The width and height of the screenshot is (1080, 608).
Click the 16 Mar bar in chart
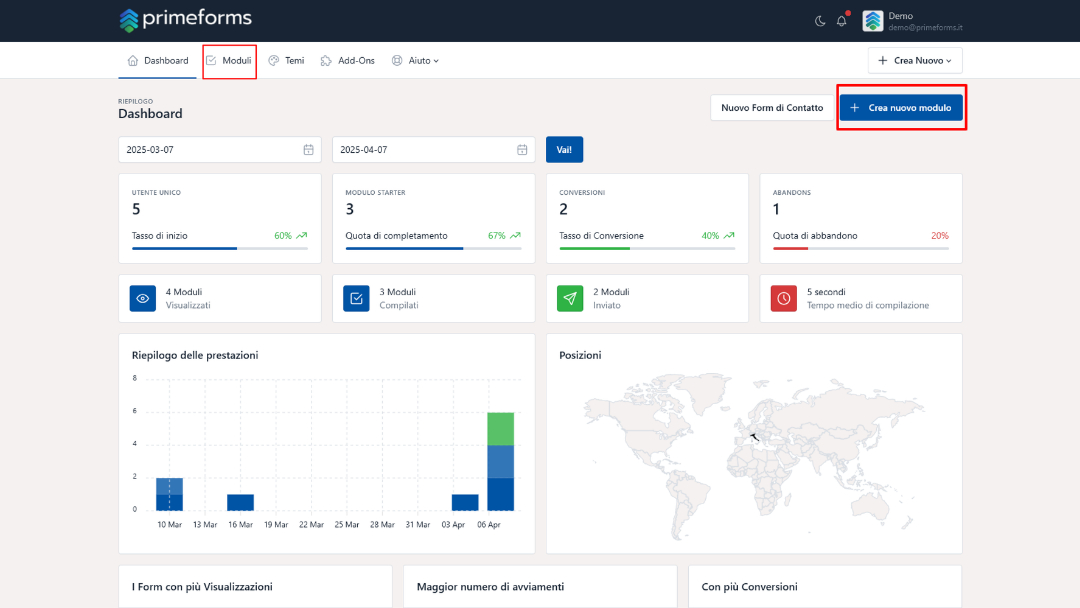[240, 503]
